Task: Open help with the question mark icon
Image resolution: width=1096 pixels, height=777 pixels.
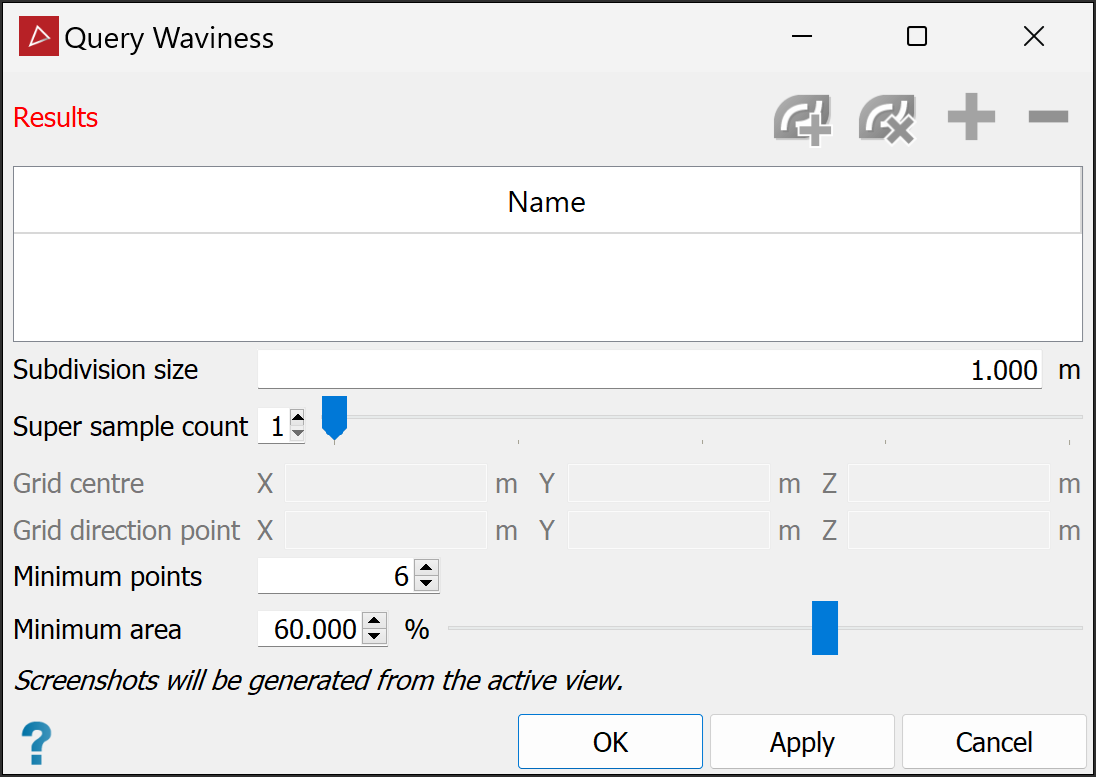Action: click(x=36, y=743)
